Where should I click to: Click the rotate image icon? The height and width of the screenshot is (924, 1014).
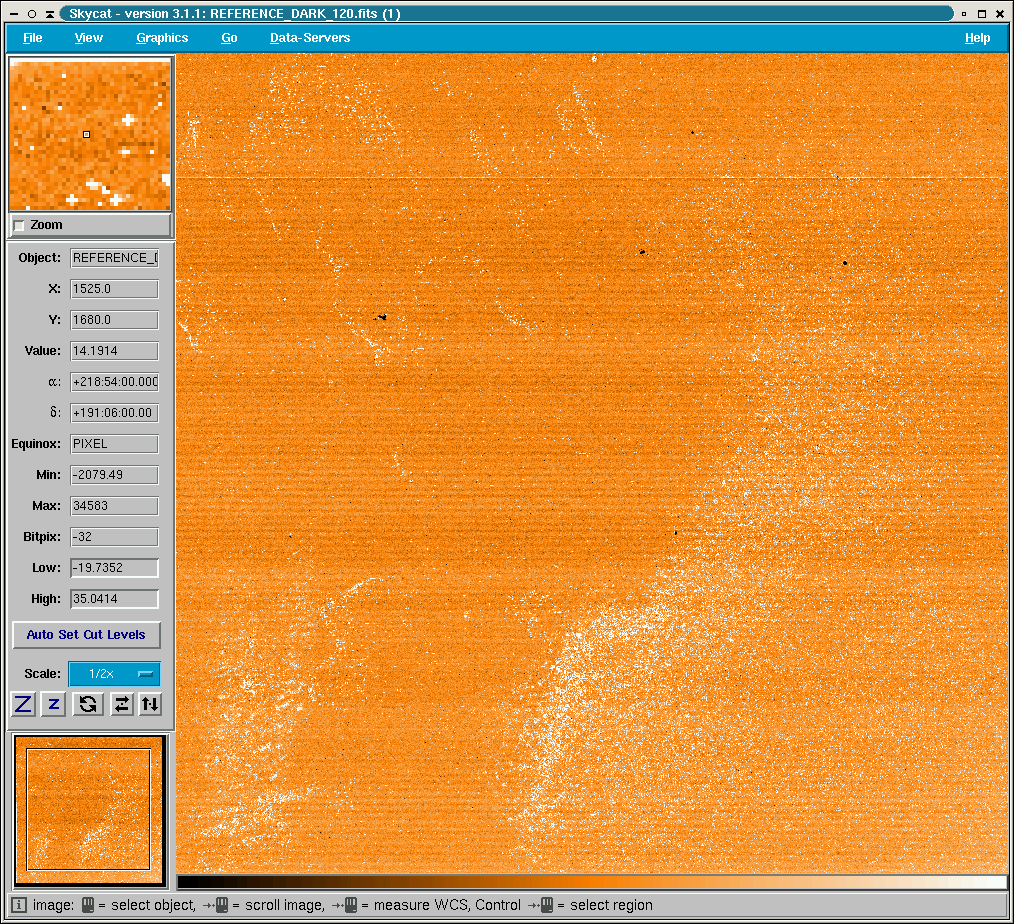[88, 704]
